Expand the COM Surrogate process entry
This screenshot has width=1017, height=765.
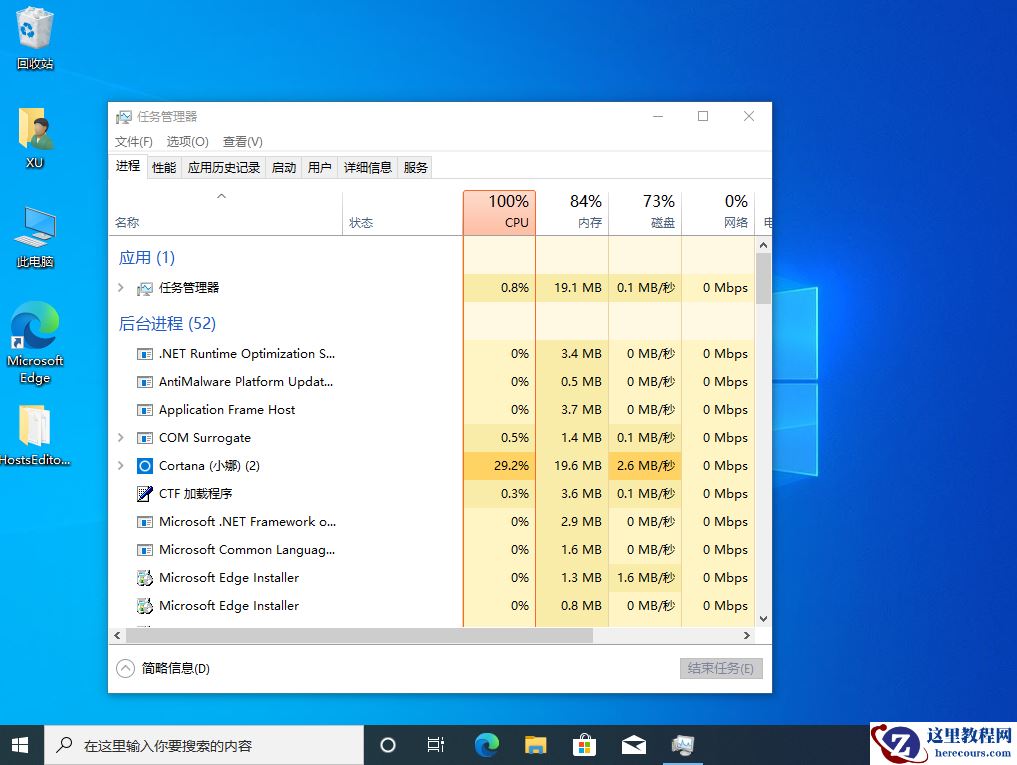120,437
